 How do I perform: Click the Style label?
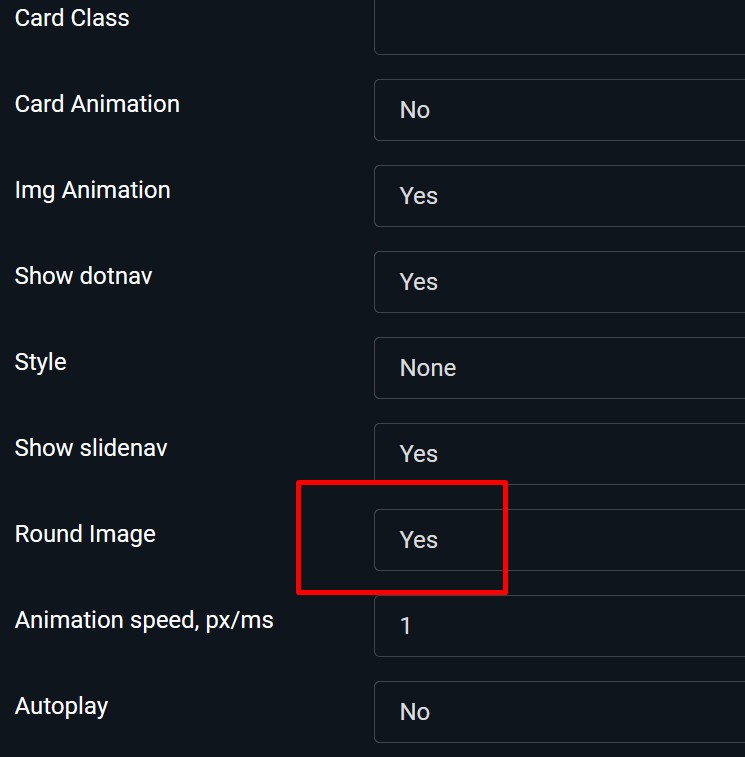pyautogui.click(x=41, y=362)
